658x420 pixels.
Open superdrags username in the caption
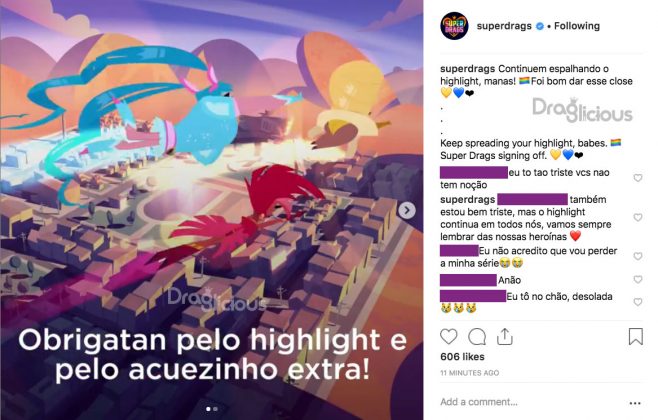pyautogui.click(x=467, y=69)
